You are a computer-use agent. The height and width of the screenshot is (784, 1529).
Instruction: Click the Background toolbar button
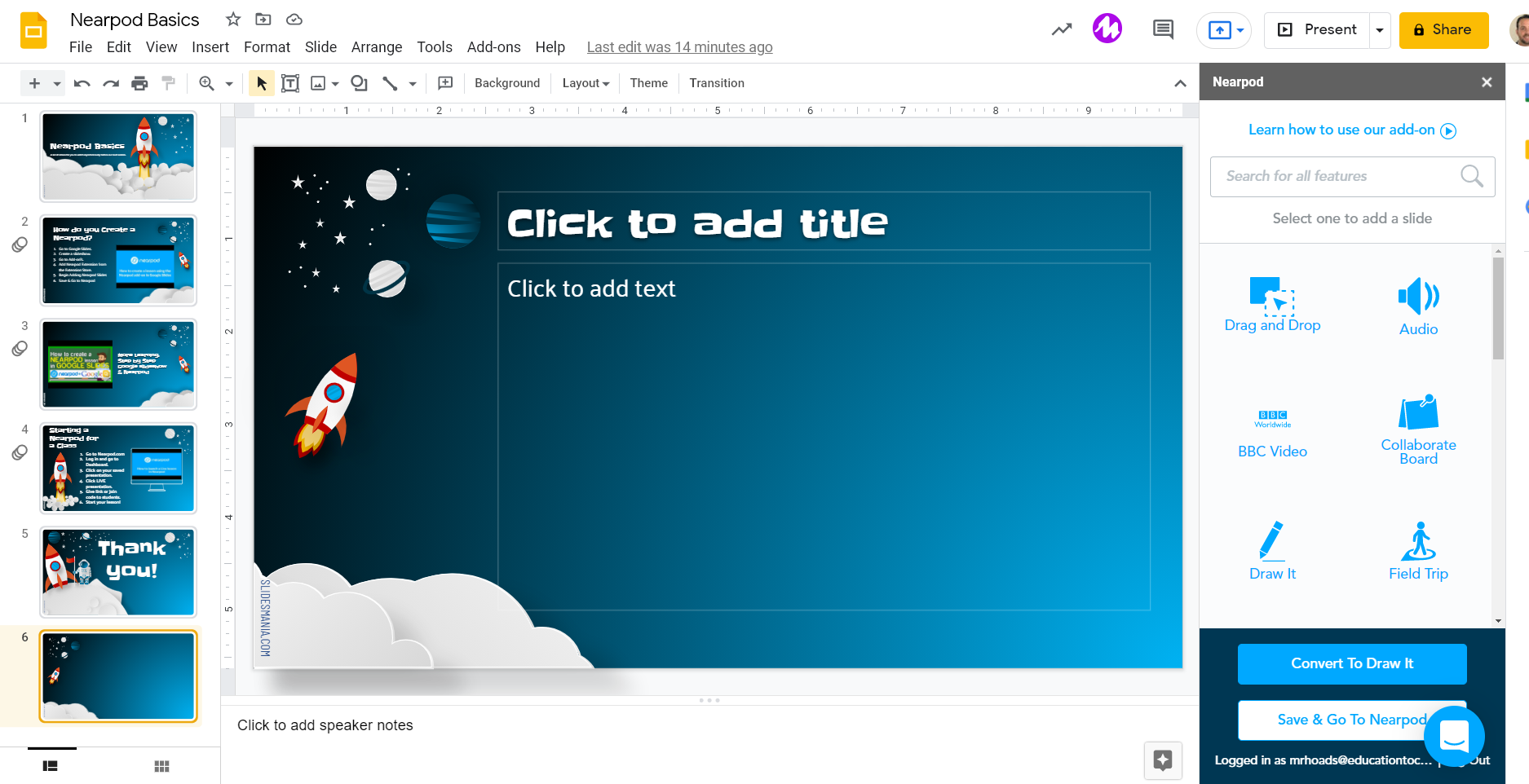point(507,83)
